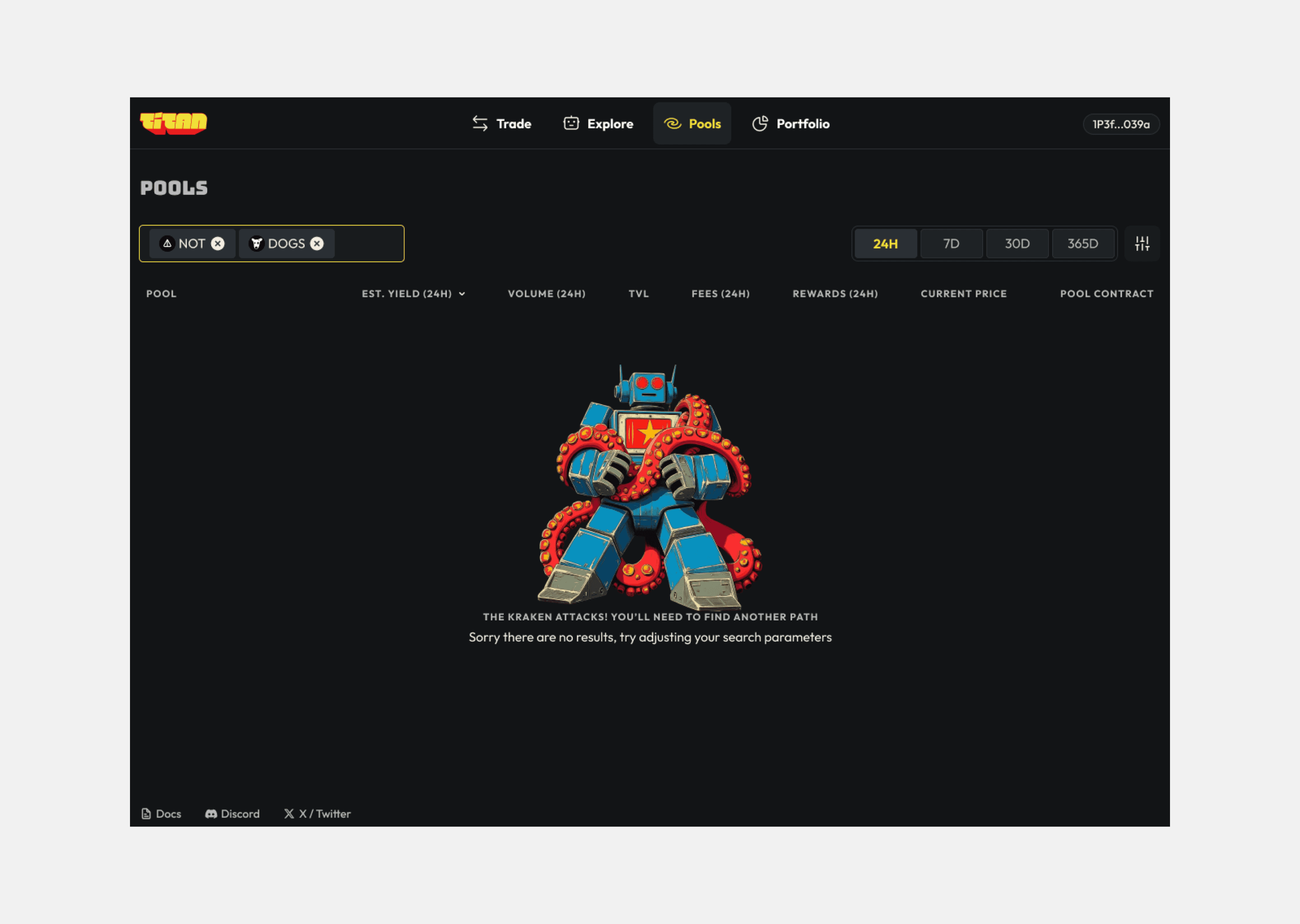Open the Discord link
This screenshot has height=924, width=1300.
pyautogui.click(x=232, y=813)
